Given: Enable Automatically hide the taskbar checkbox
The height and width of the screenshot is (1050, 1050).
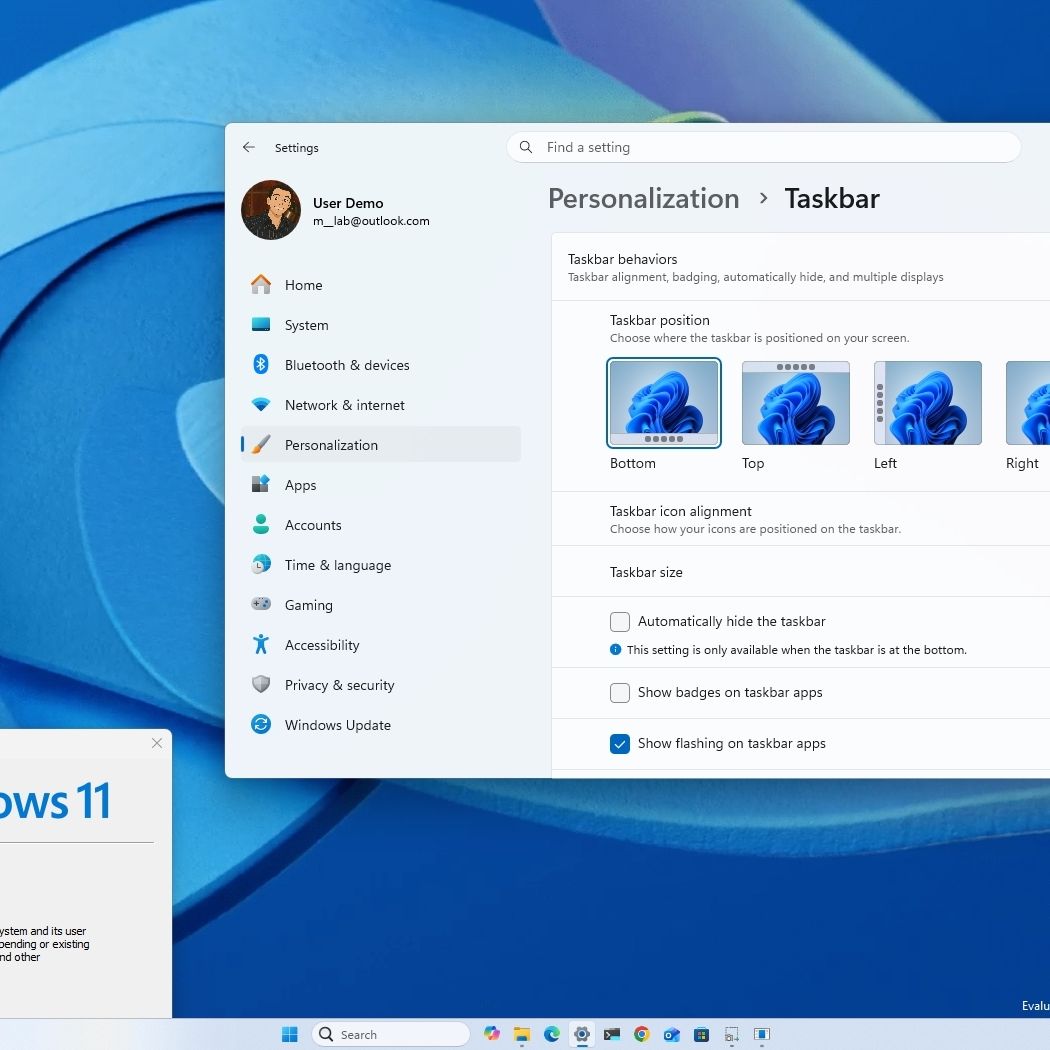Looking at the screenshot, I should (x=619, y=621).
